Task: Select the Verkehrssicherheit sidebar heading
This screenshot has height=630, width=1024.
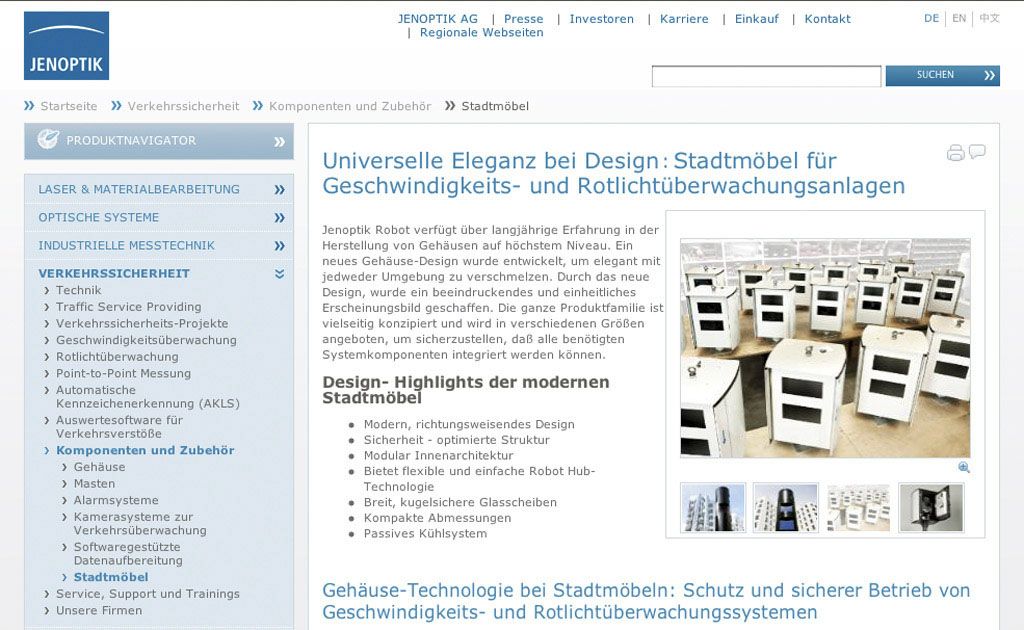Action: point(114,274)
